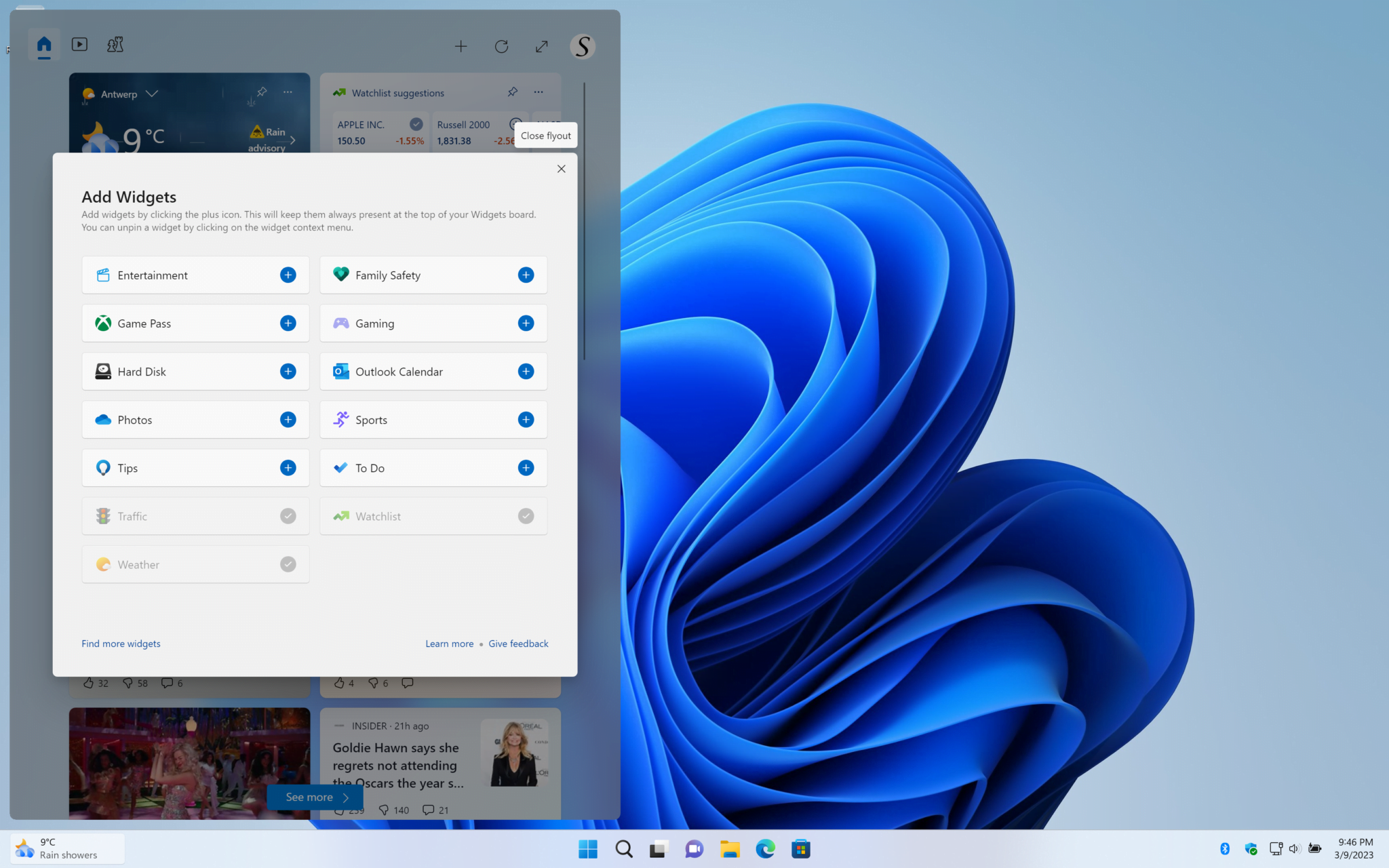The width and height of the screenshot is (1389, 868).
Task: Pin the Antwerp weather widget
Action: [x=260, y=93]
